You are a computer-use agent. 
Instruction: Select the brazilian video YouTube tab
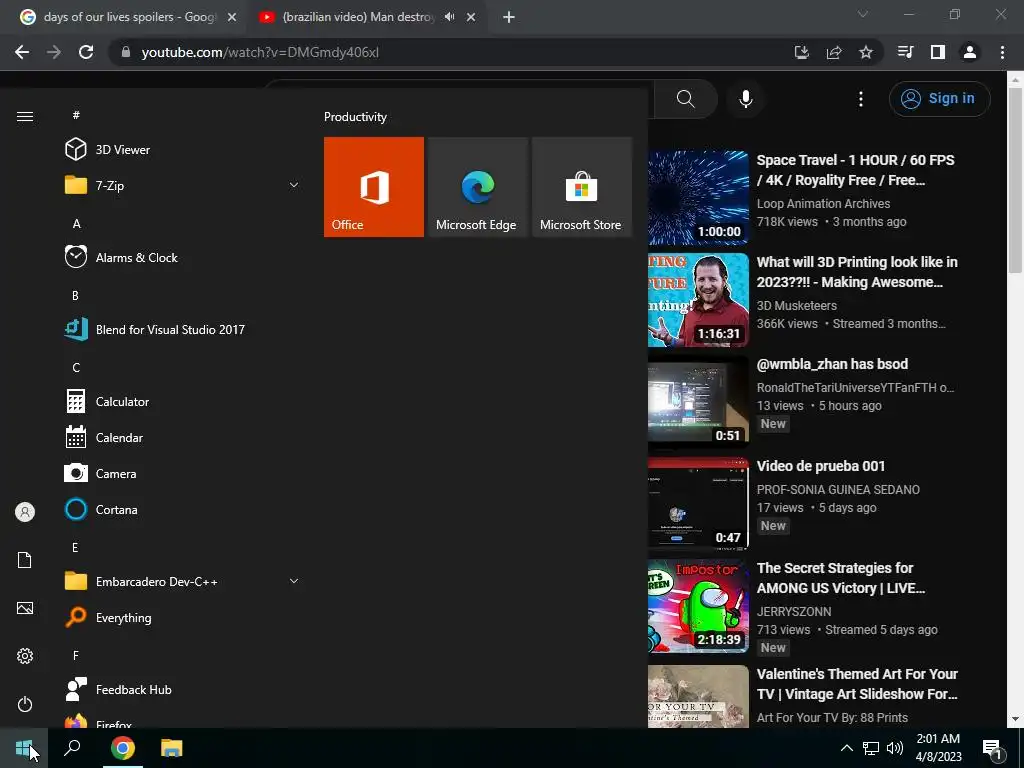(358, 17)
